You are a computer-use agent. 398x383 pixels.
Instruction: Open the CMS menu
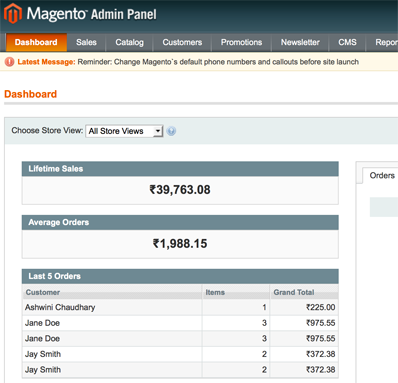coord(347,42)
